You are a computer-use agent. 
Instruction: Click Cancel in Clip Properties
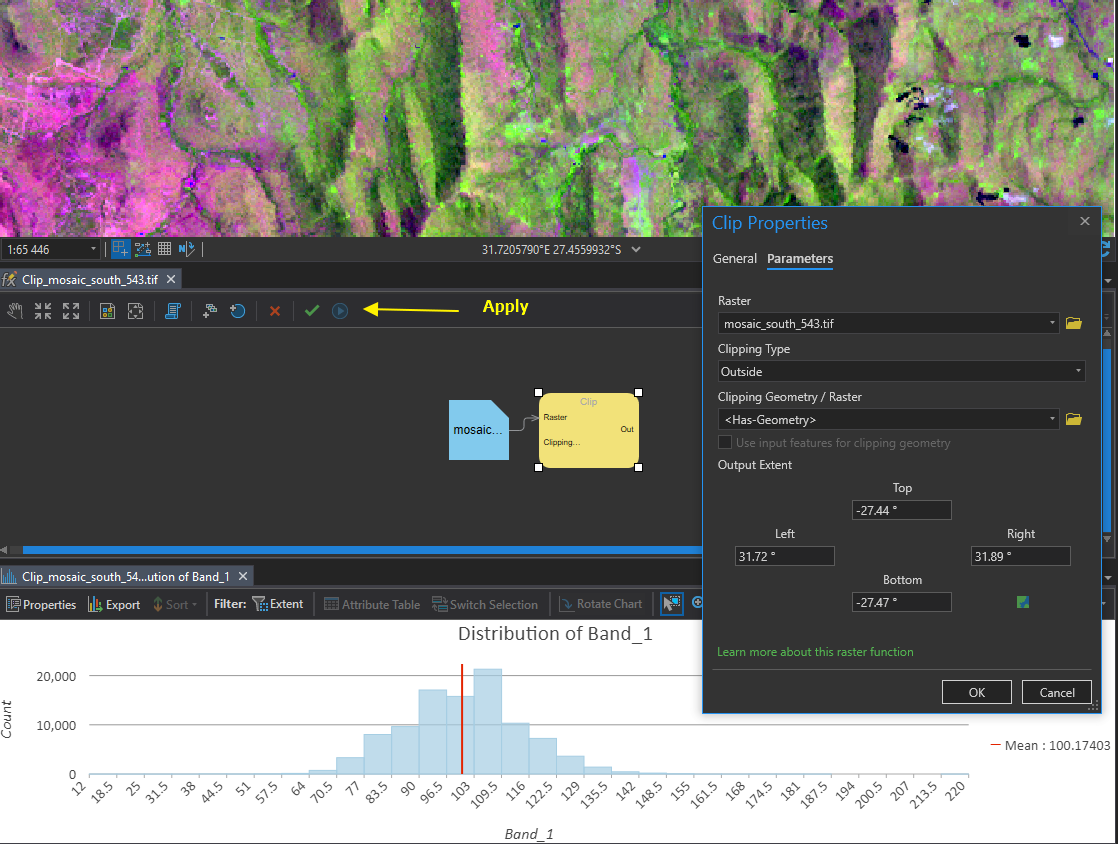click(x=1057, y=692)
